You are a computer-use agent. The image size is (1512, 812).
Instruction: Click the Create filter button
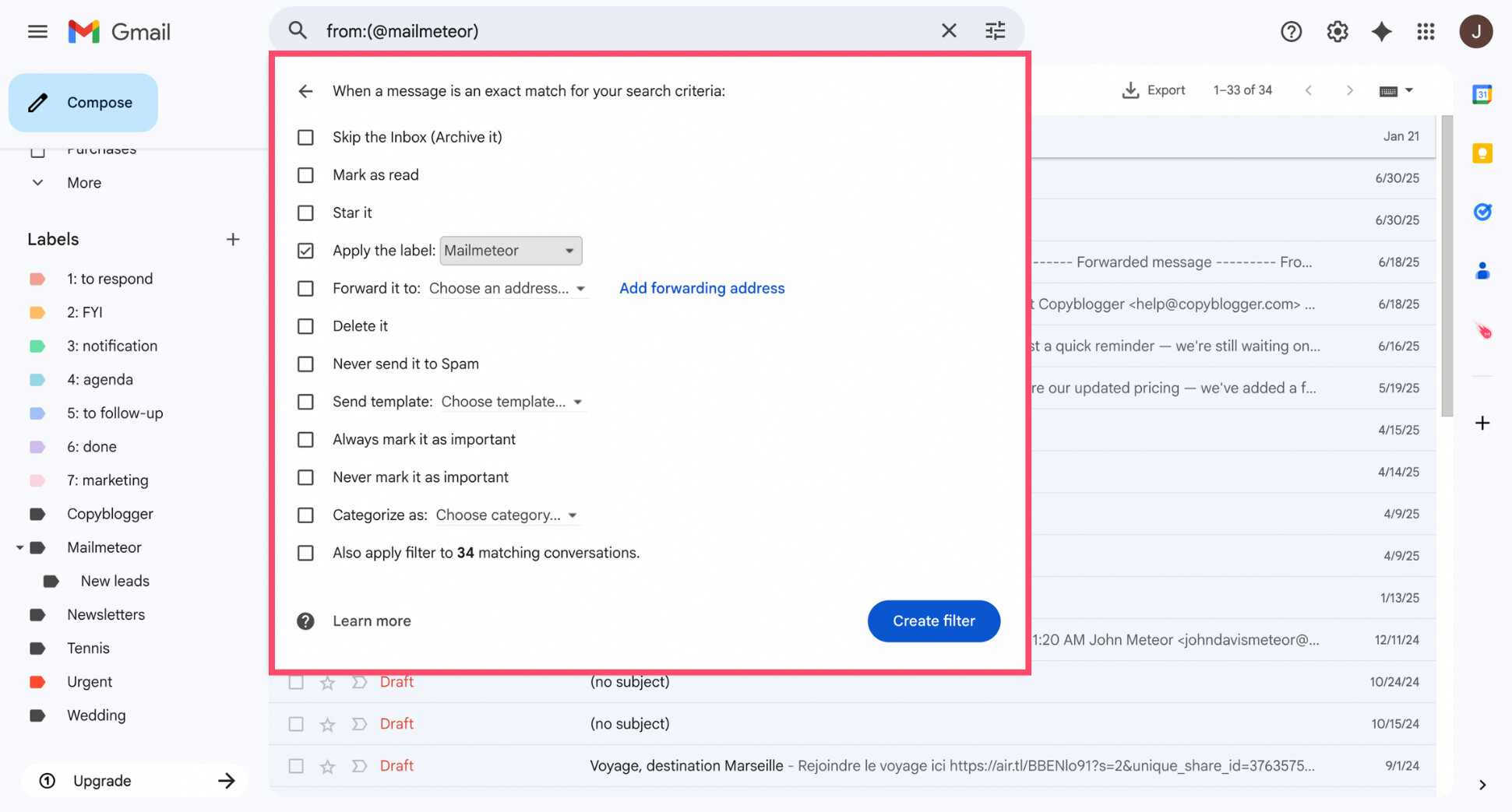pos(934,621)
